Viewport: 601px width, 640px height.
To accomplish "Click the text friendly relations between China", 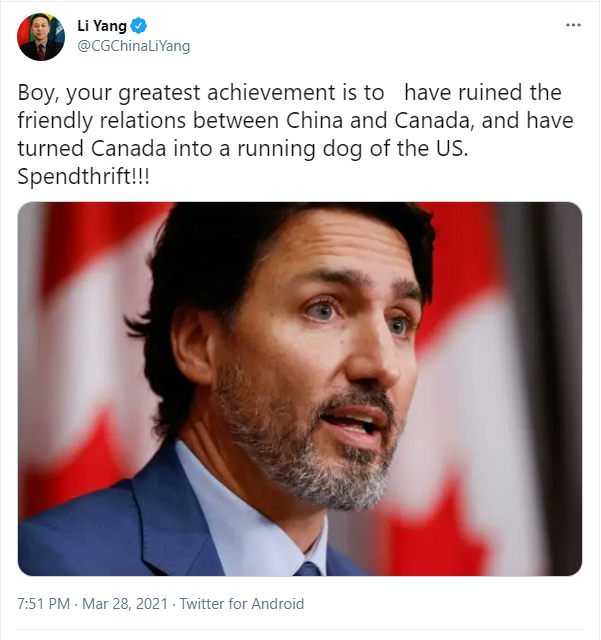I will [151, 120].
